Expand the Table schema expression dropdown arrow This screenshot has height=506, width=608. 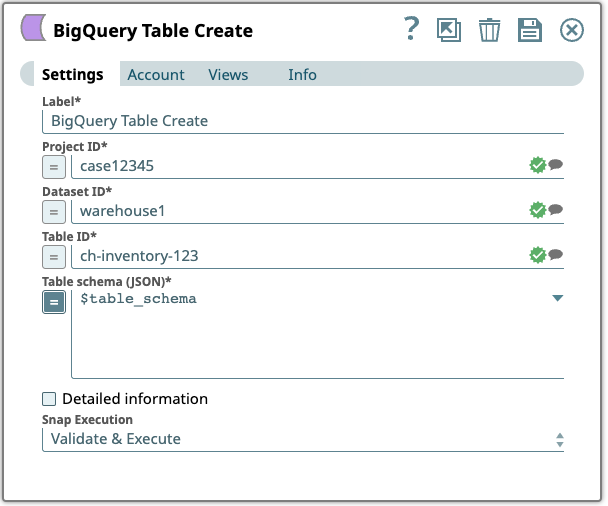(x=558, y=298)
